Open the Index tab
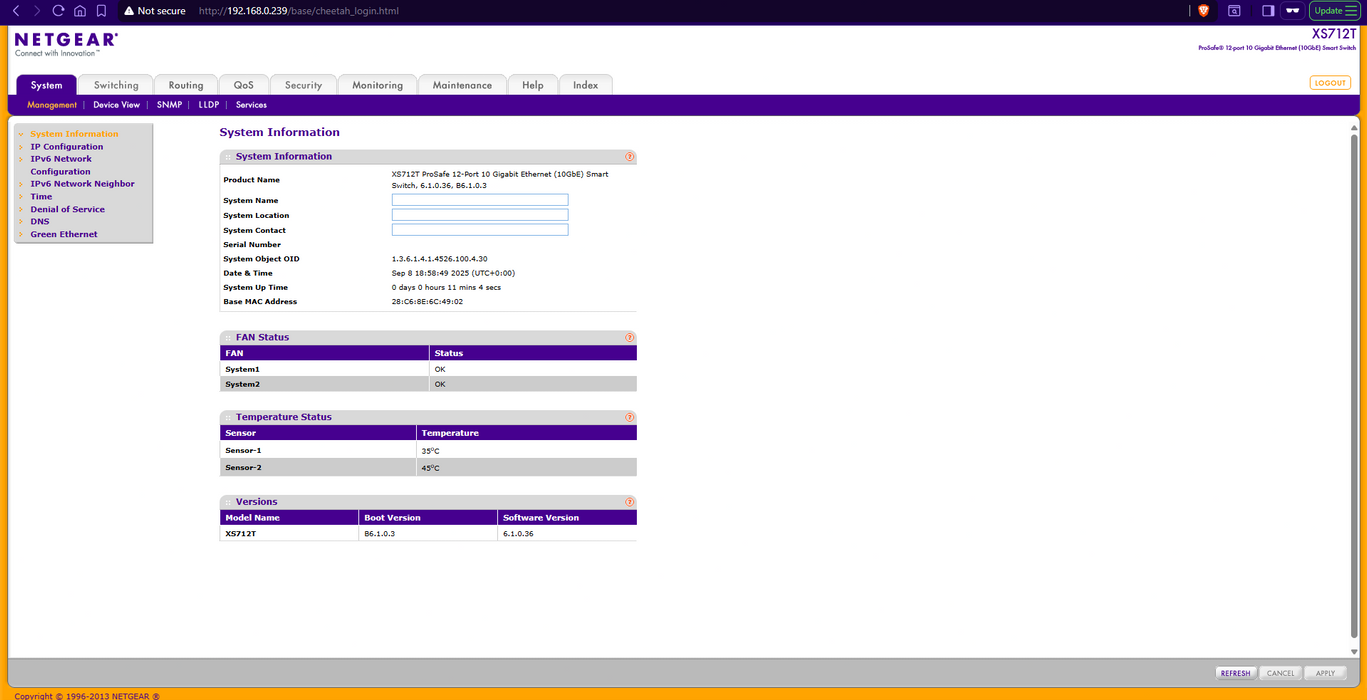This screenshot has width=1367, height=700. (x=586, y=85)
